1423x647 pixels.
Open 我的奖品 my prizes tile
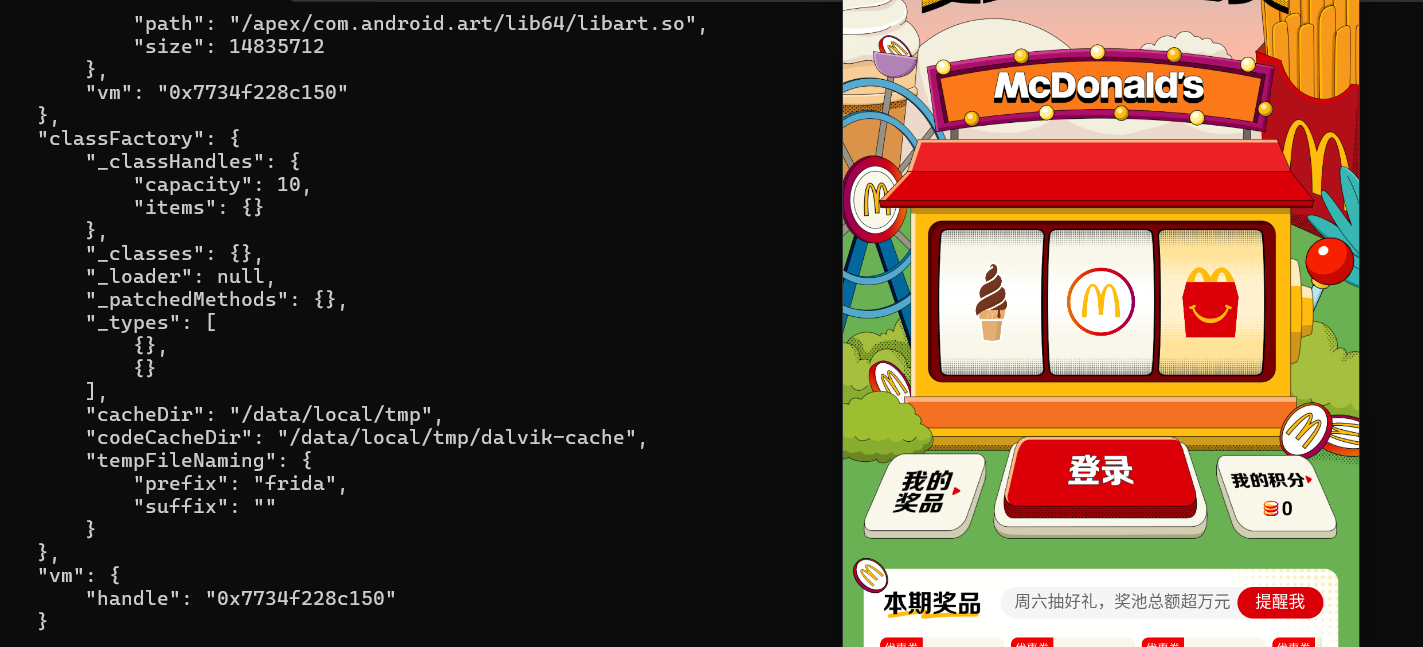point(923,492)
